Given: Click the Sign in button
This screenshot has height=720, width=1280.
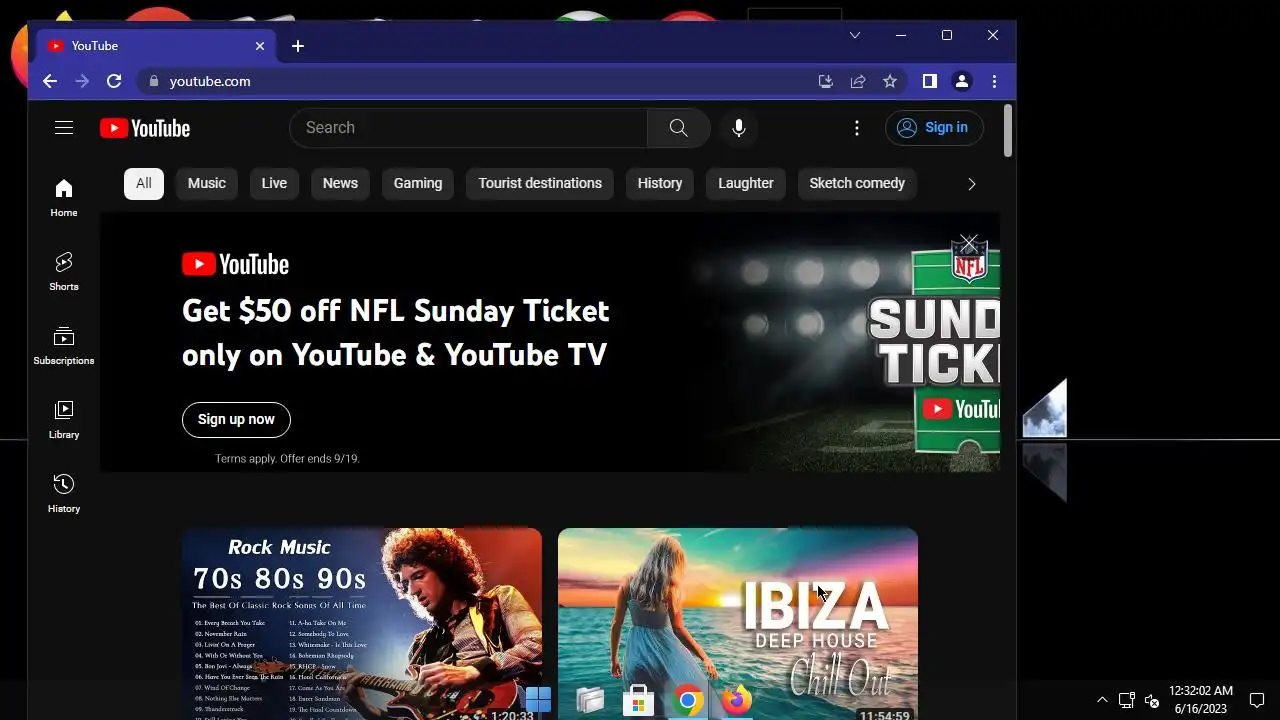Looking at the screenshot, I should pos(934,128).
